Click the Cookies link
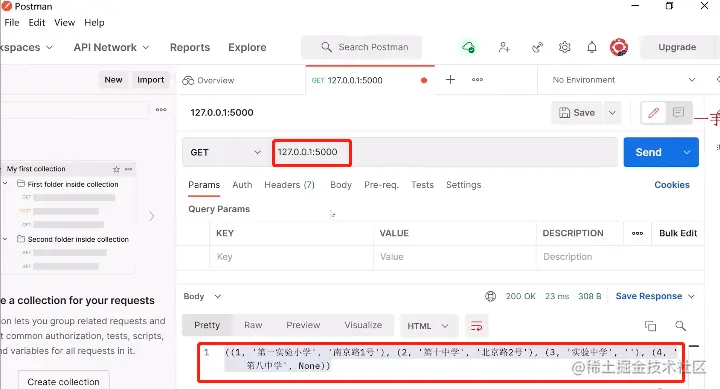Image resolution: width=720 pixels, height=389 pixels. 672,185
